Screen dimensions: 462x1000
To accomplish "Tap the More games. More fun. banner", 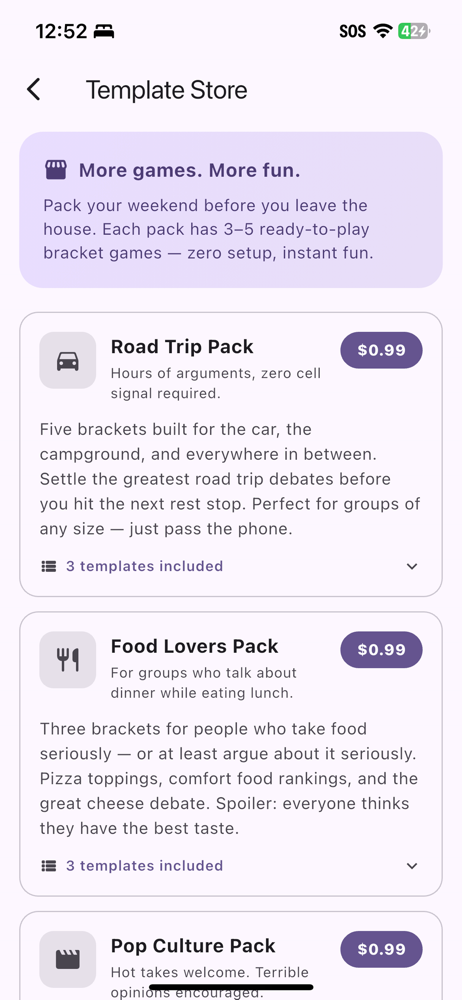I will coord(231,210).
